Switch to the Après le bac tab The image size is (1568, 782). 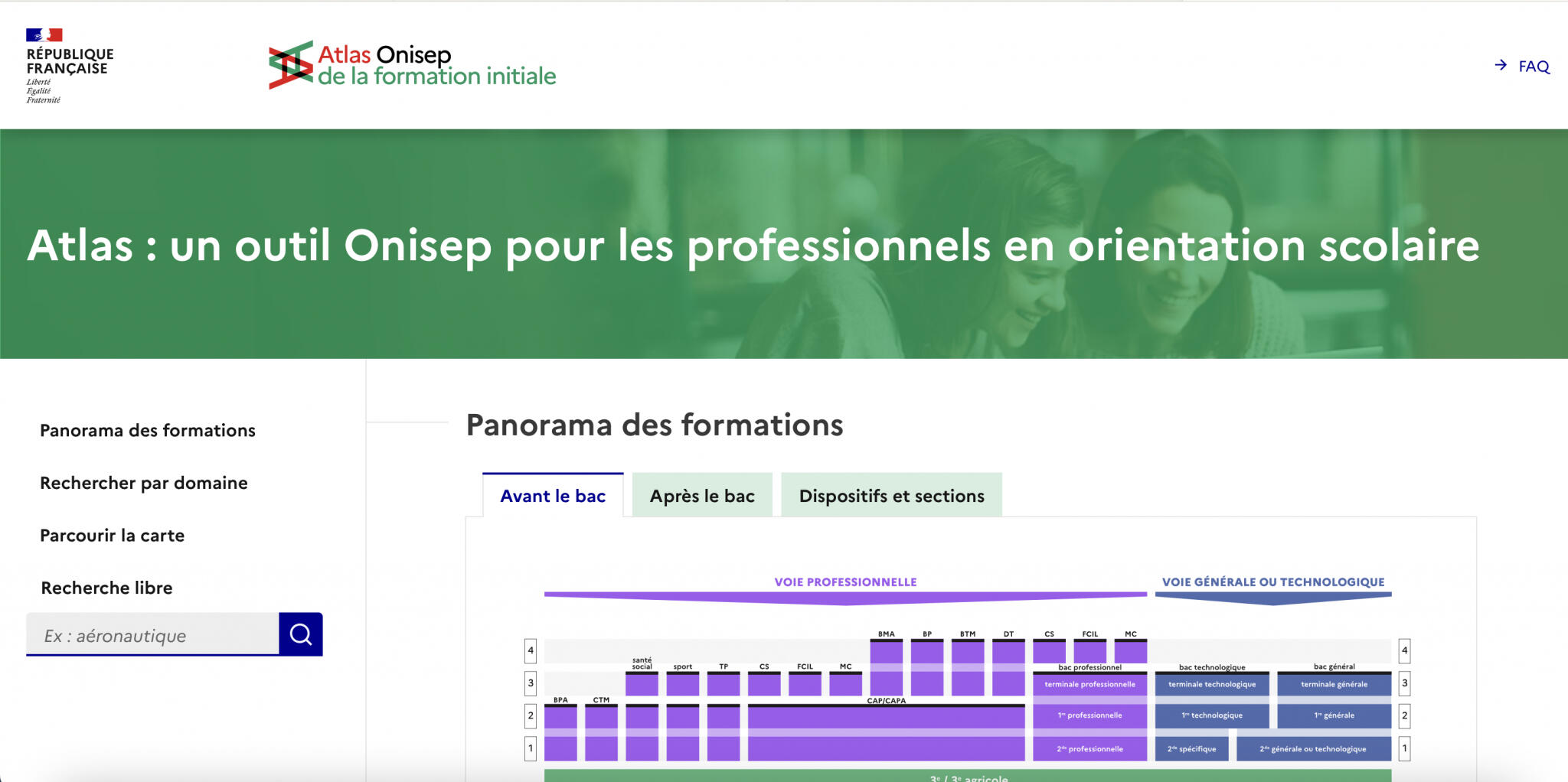(701, 496)
